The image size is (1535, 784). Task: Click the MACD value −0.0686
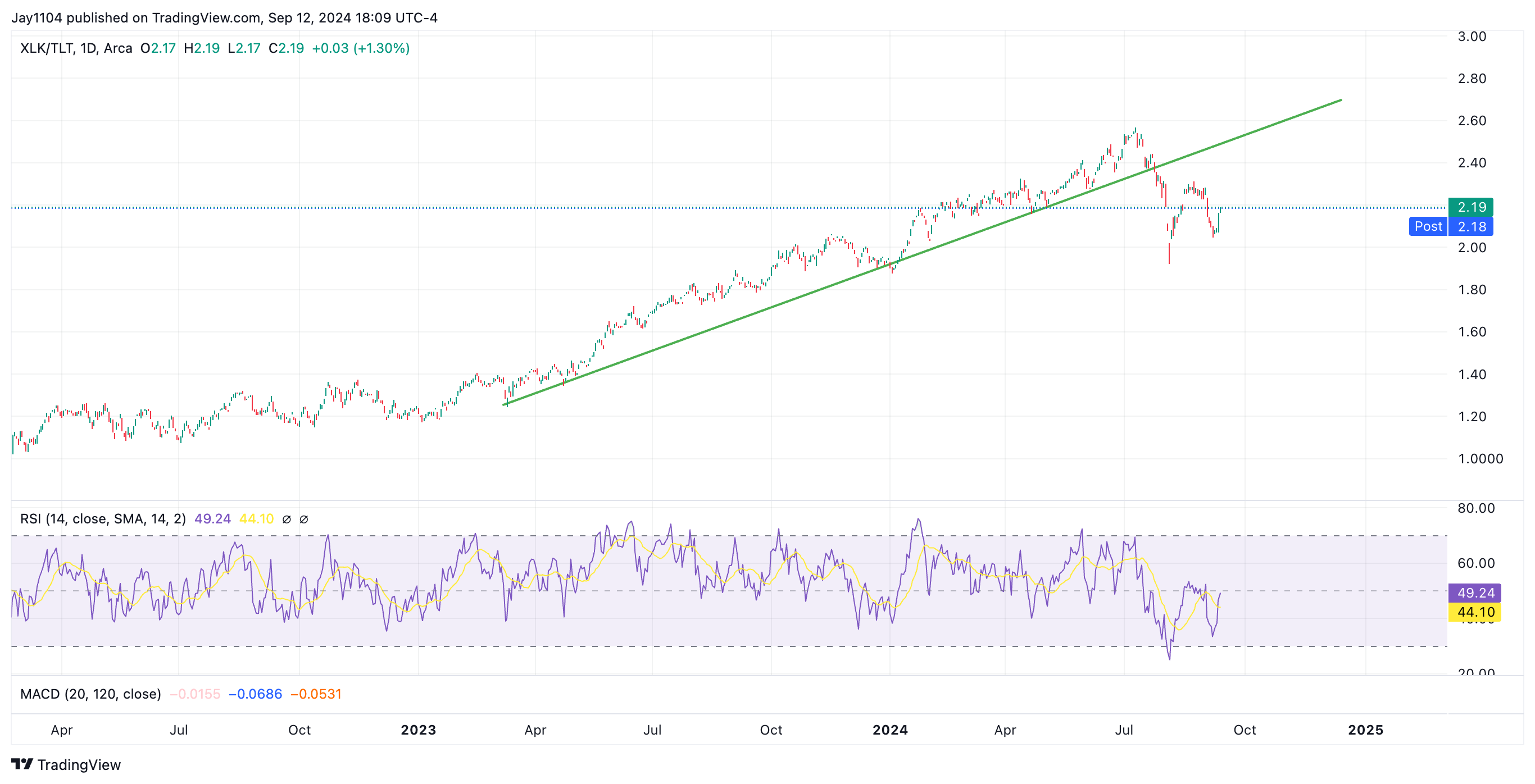[255, 694]
